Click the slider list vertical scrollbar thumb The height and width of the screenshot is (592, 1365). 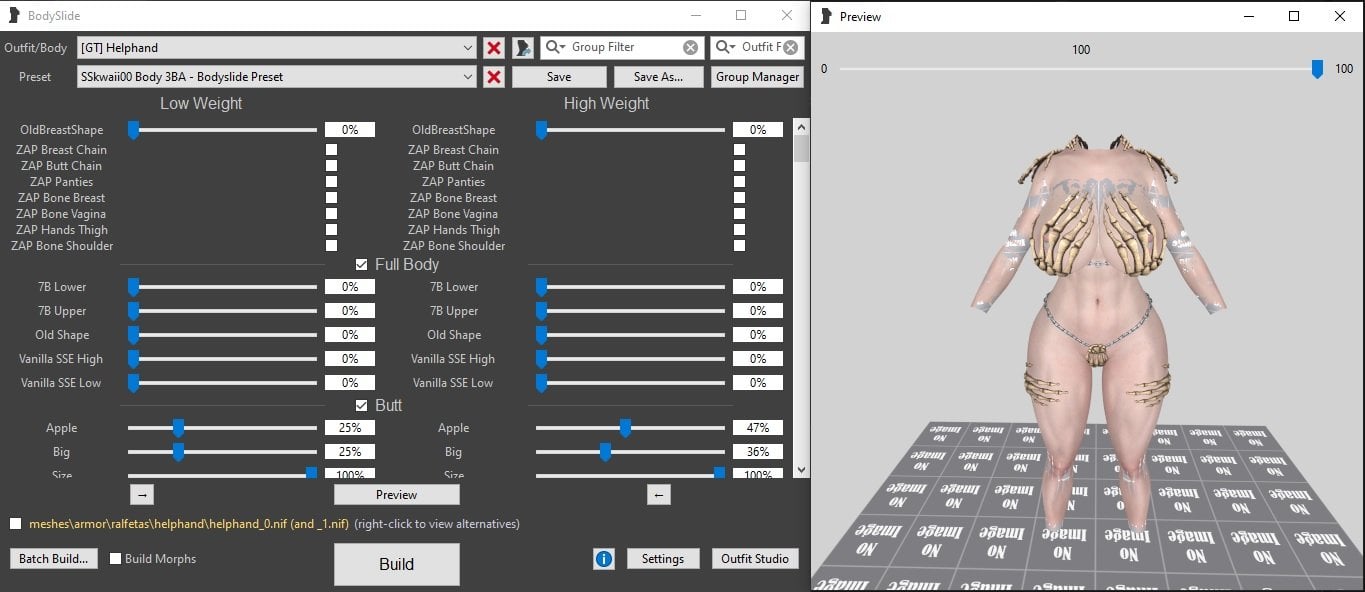point(801,148)
